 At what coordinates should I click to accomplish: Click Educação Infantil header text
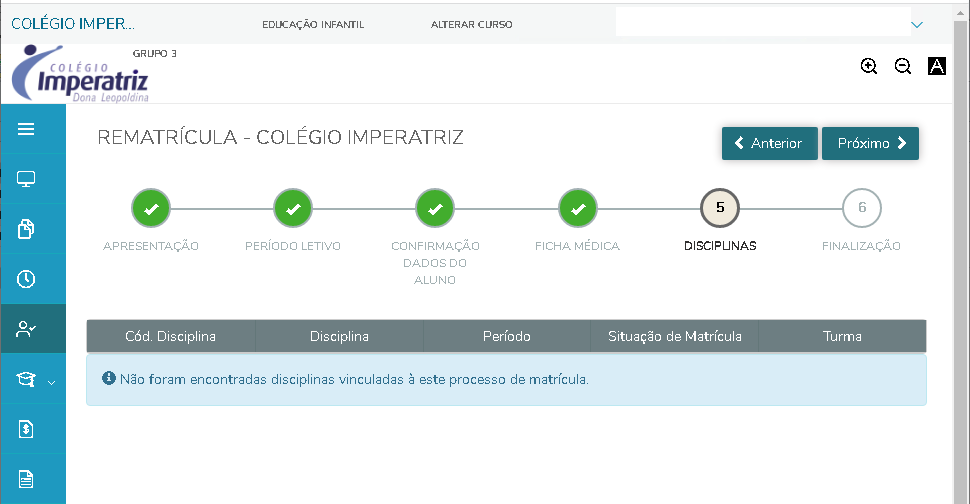(x=313, y=25)
